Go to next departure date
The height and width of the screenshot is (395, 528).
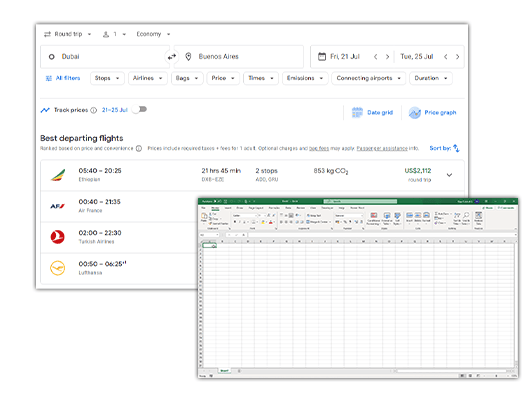click(387, 57)
